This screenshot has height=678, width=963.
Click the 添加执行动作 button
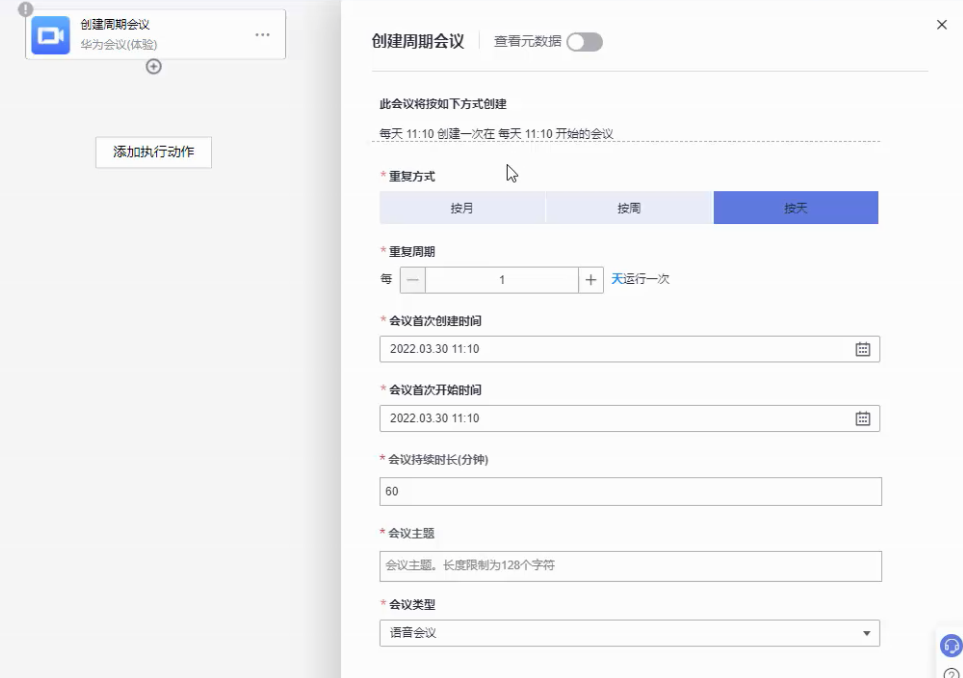click(153, 152)
